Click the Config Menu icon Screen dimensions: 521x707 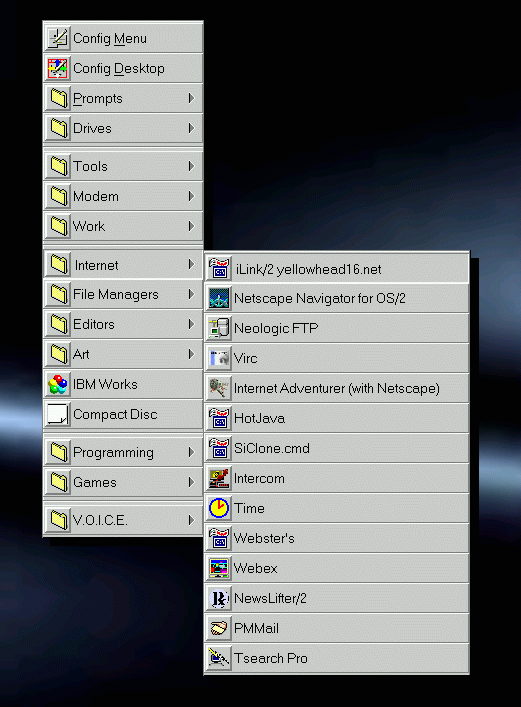pos(59,38)
